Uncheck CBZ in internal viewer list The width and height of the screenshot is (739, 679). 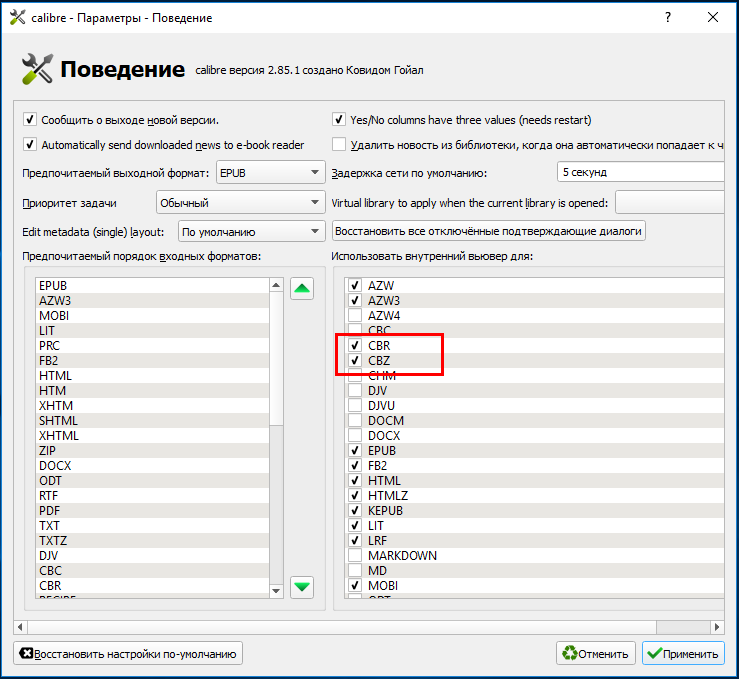click(355, 360)
